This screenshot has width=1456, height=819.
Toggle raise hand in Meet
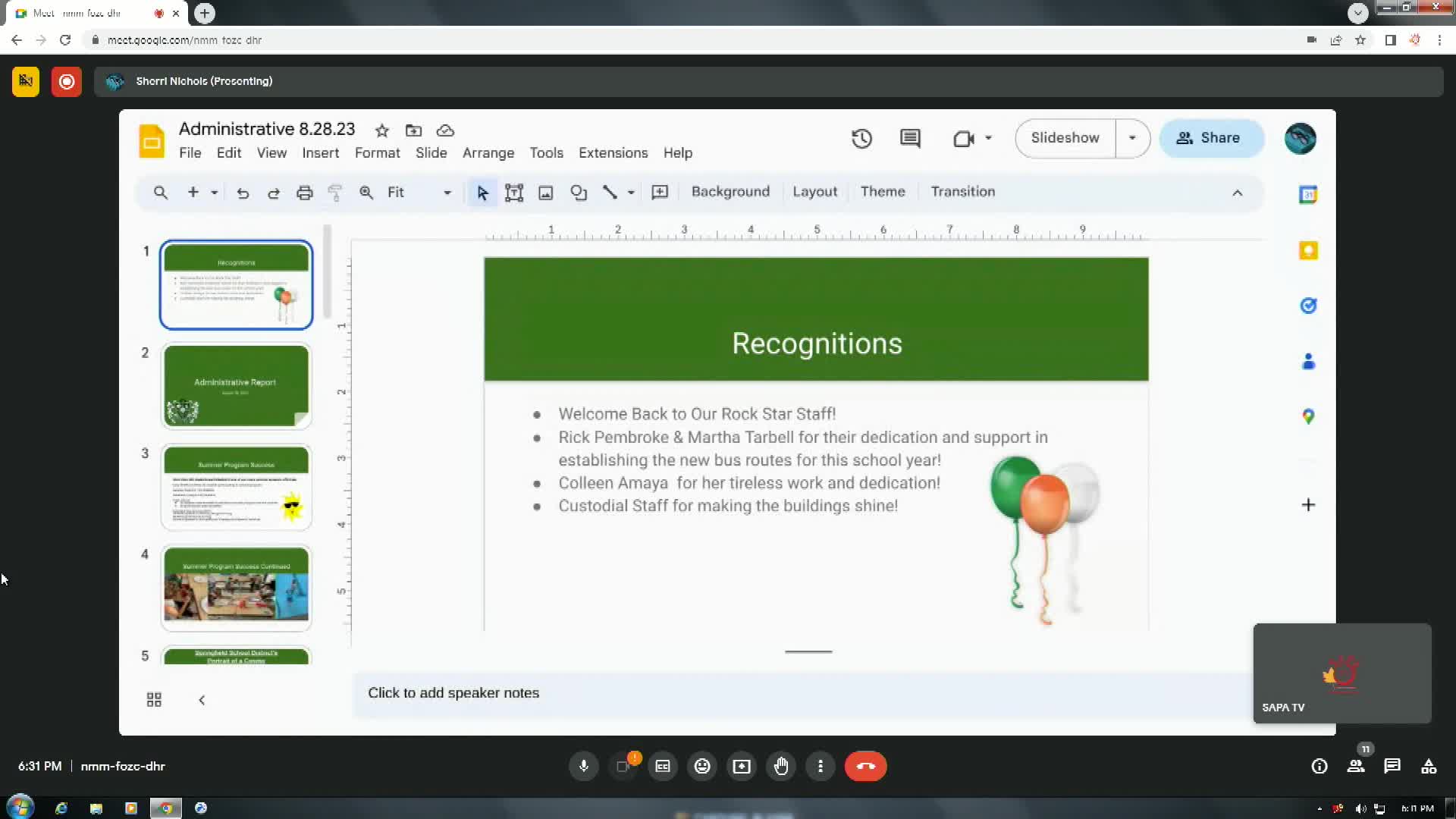tap(781, 766)
